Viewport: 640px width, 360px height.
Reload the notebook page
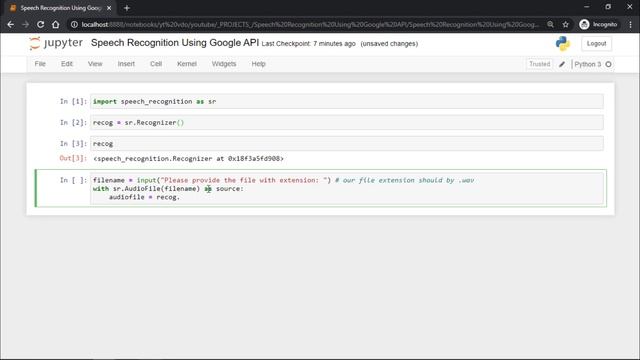point(40,24)
